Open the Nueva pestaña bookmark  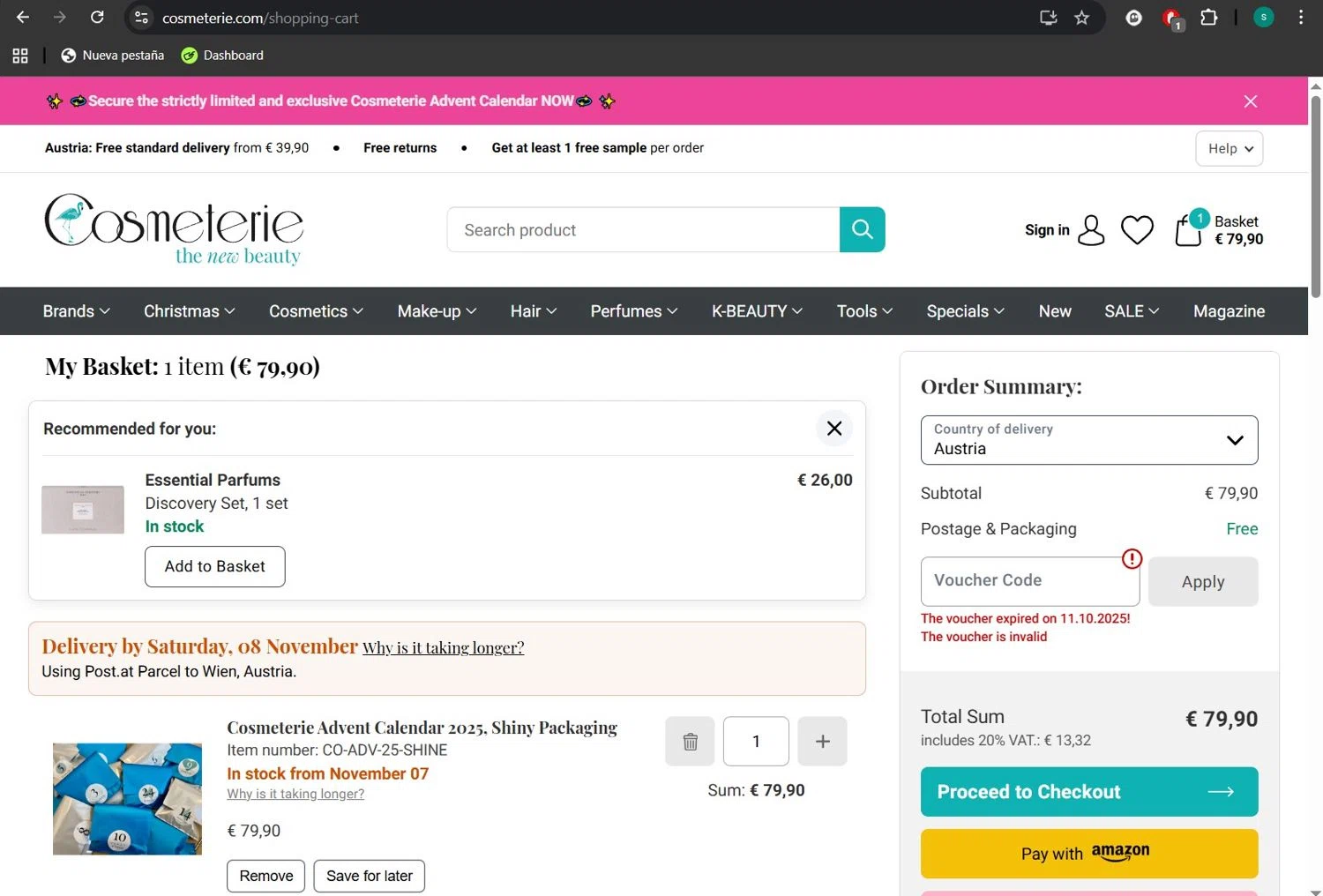tap(112, 56)
